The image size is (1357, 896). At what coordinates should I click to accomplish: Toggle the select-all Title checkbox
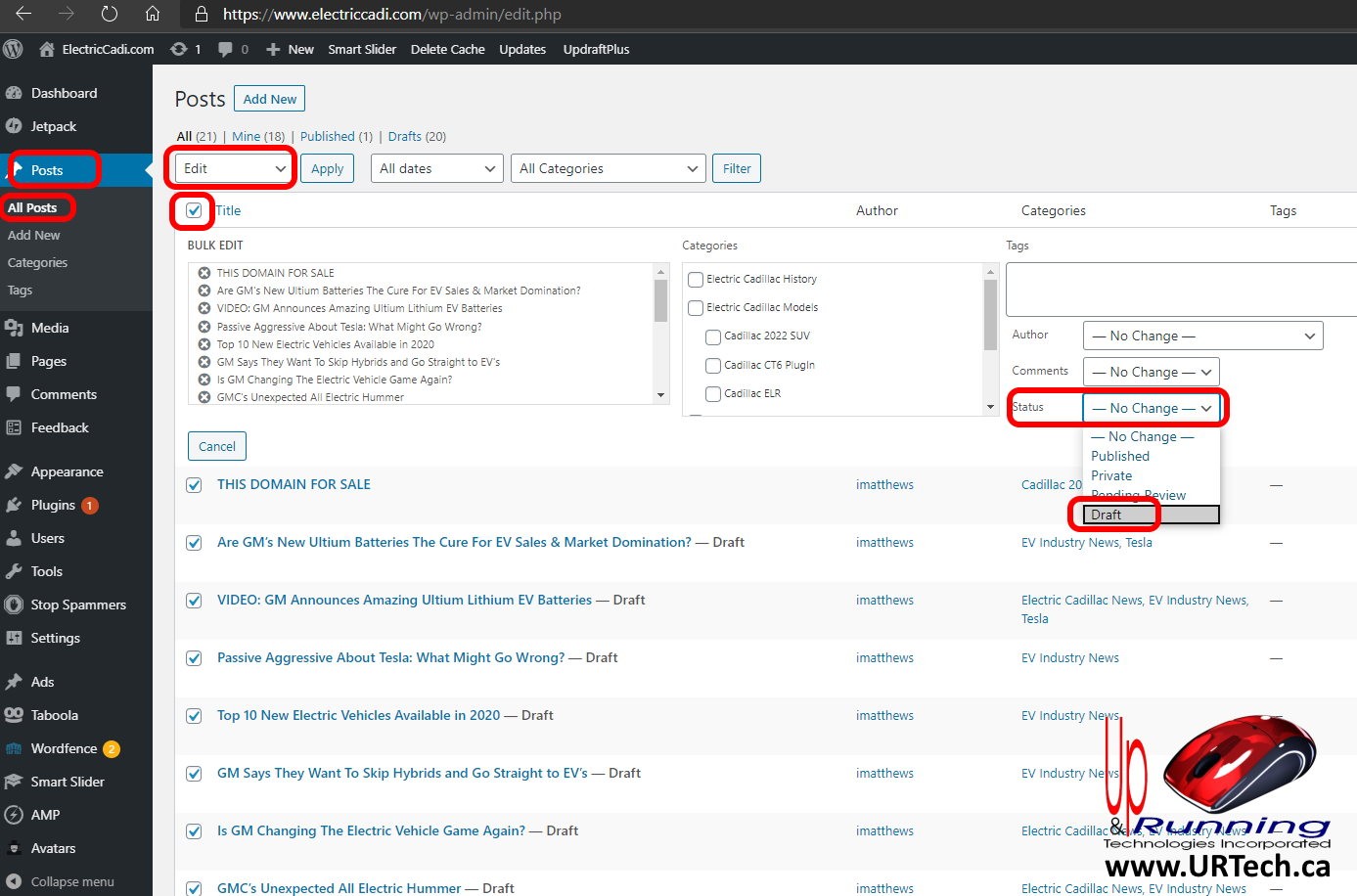[193, 210]
